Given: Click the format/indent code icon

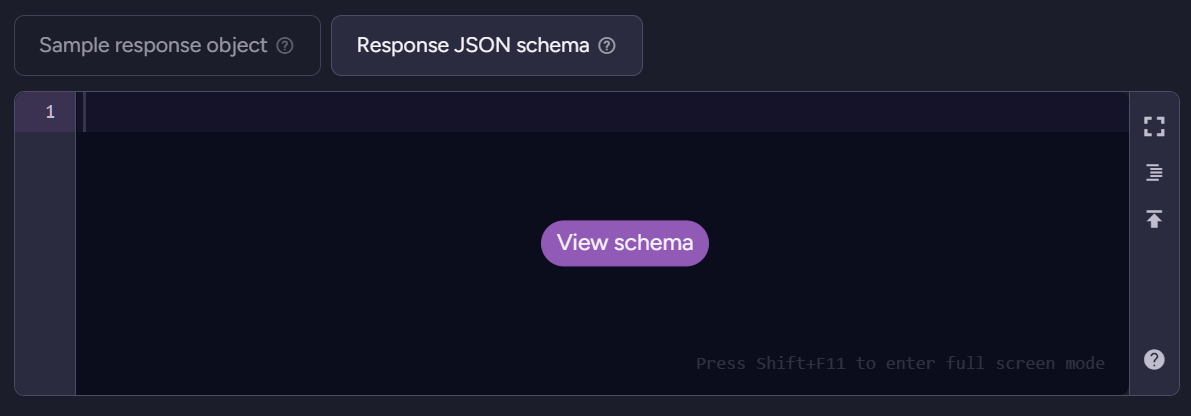Looking at the screenshot, I should pyautogui.click(x=1154, y=173).
